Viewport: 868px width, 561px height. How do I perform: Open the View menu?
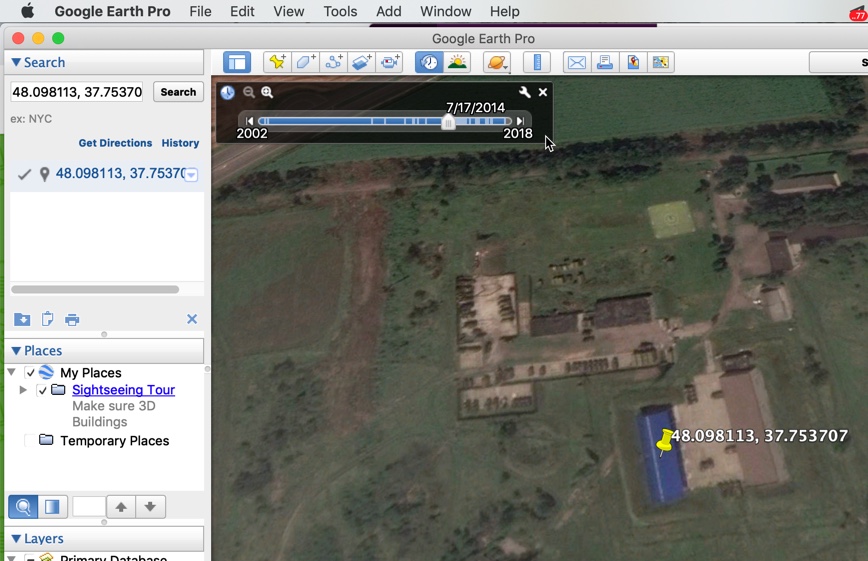point(288,11)
